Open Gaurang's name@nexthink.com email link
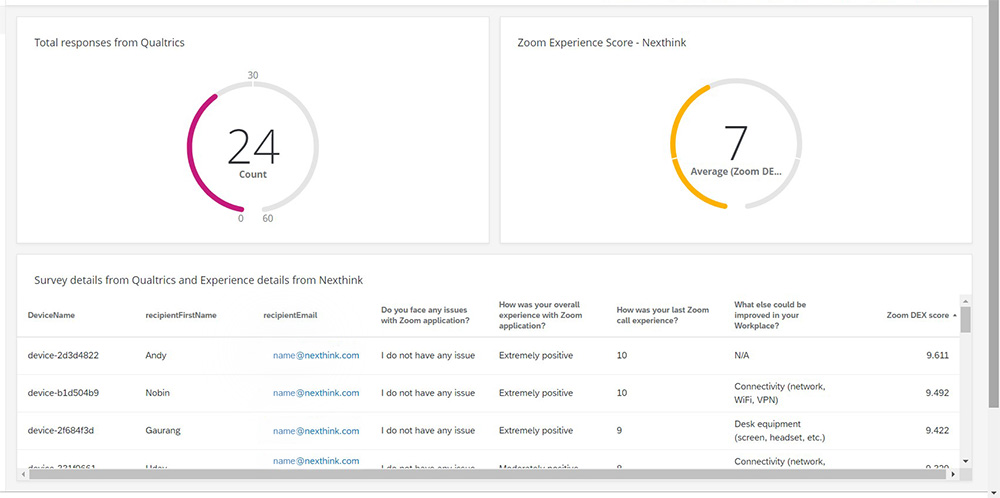 (316, 430)
